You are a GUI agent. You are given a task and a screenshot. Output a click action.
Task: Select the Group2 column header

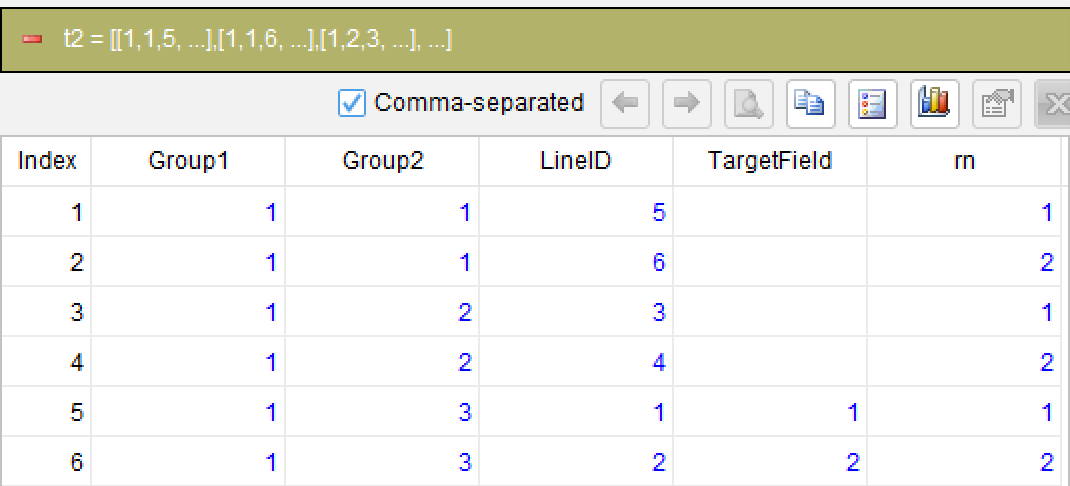(381, 161)
